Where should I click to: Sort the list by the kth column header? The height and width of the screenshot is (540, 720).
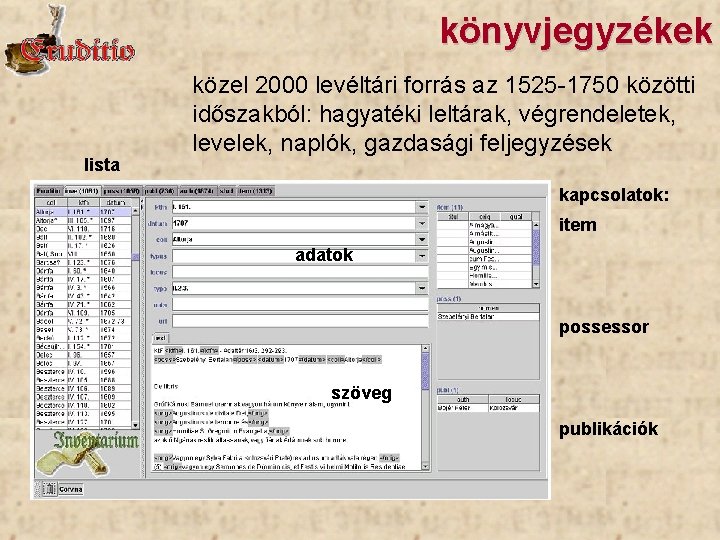click(x=83, y=202)
